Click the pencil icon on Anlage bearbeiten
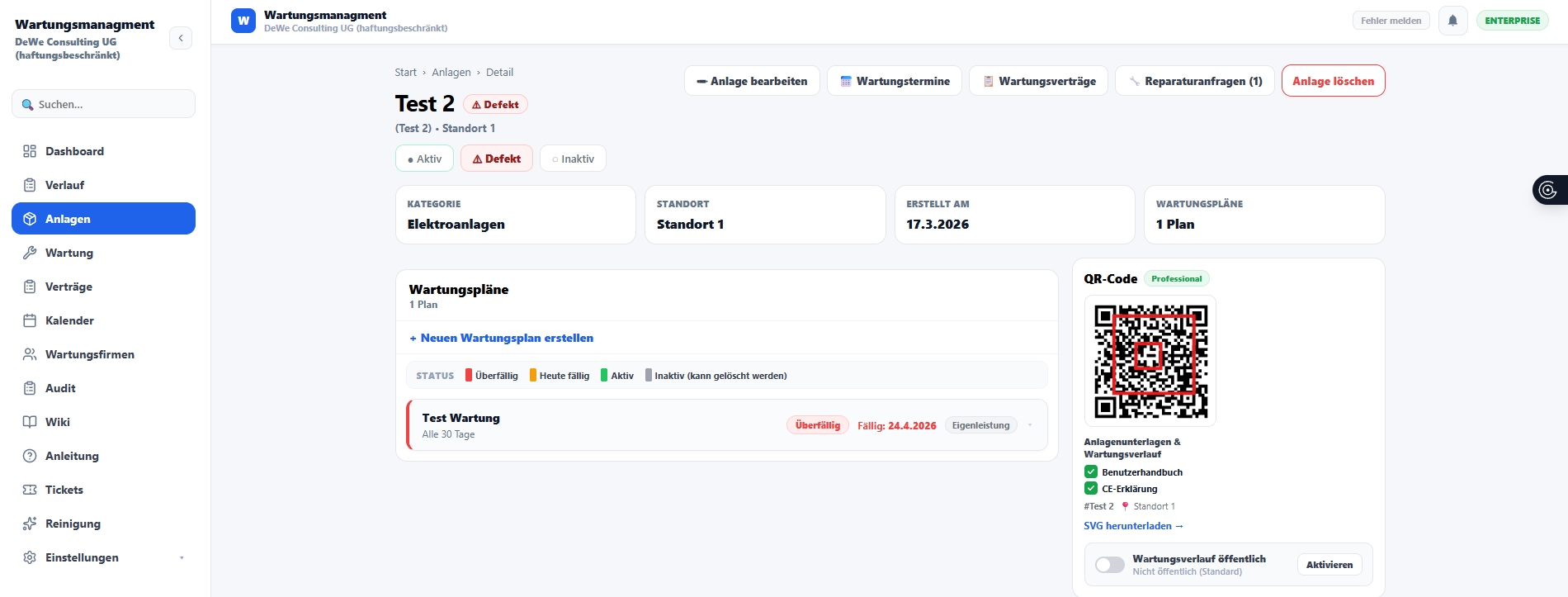 pos(701,81)
